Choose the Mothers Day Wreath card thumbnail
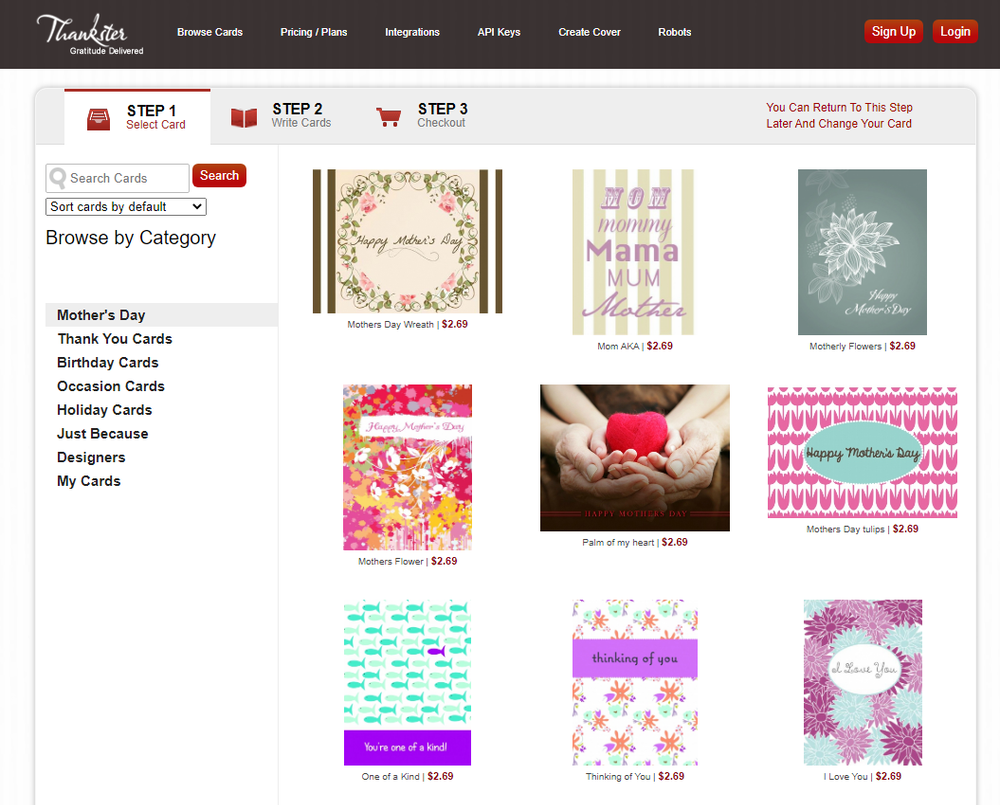 pyautogui.click(x=408, y=241)
